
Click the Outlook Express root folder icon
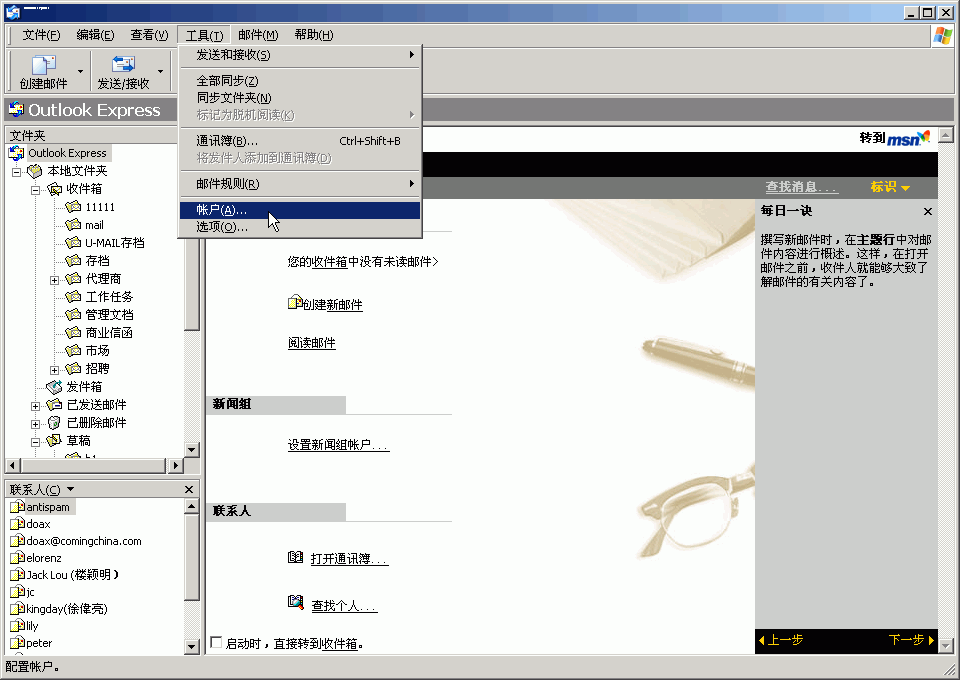17,153
